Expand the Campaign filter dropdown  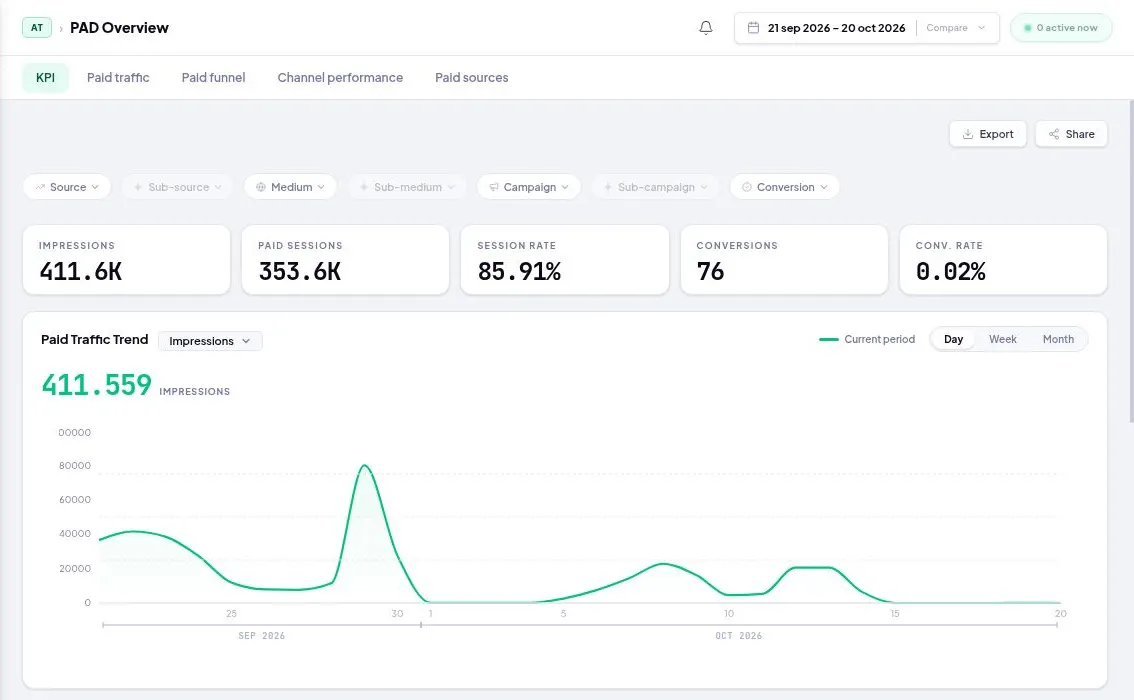(x=529, y=187)
